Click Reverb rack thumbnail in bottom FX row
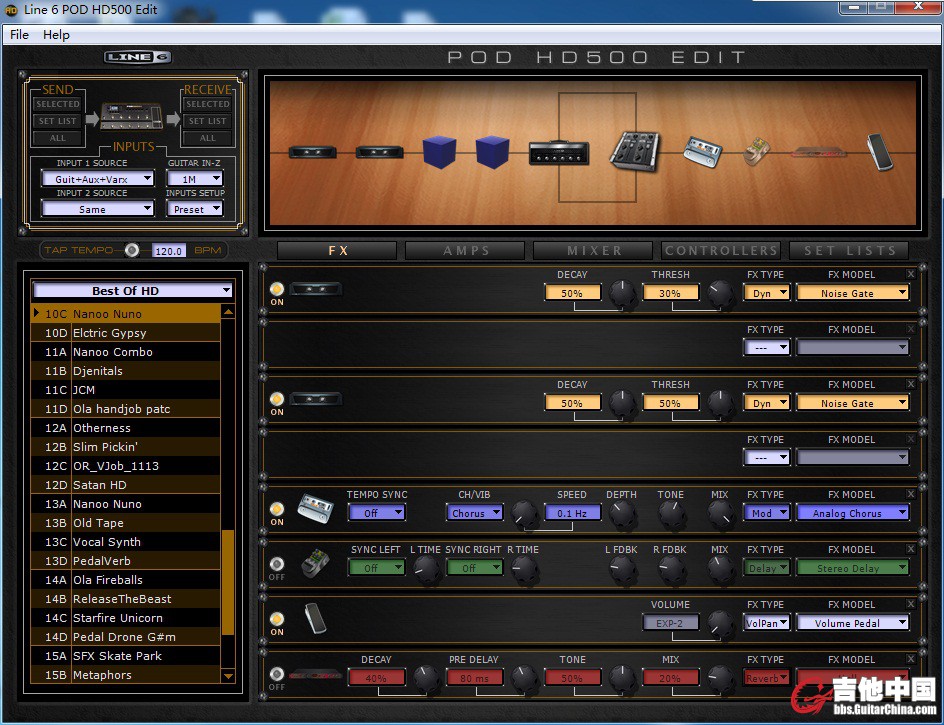The width and height of the screenshot is (944, 725). [316, 675]
